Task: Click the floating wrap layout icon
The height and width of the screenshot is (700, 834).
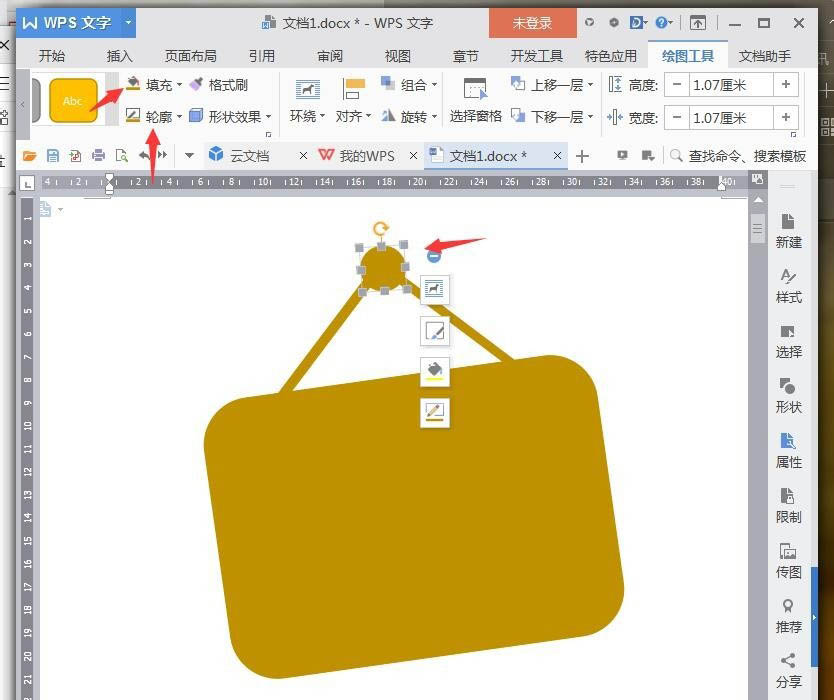Action: coord(435,289)
